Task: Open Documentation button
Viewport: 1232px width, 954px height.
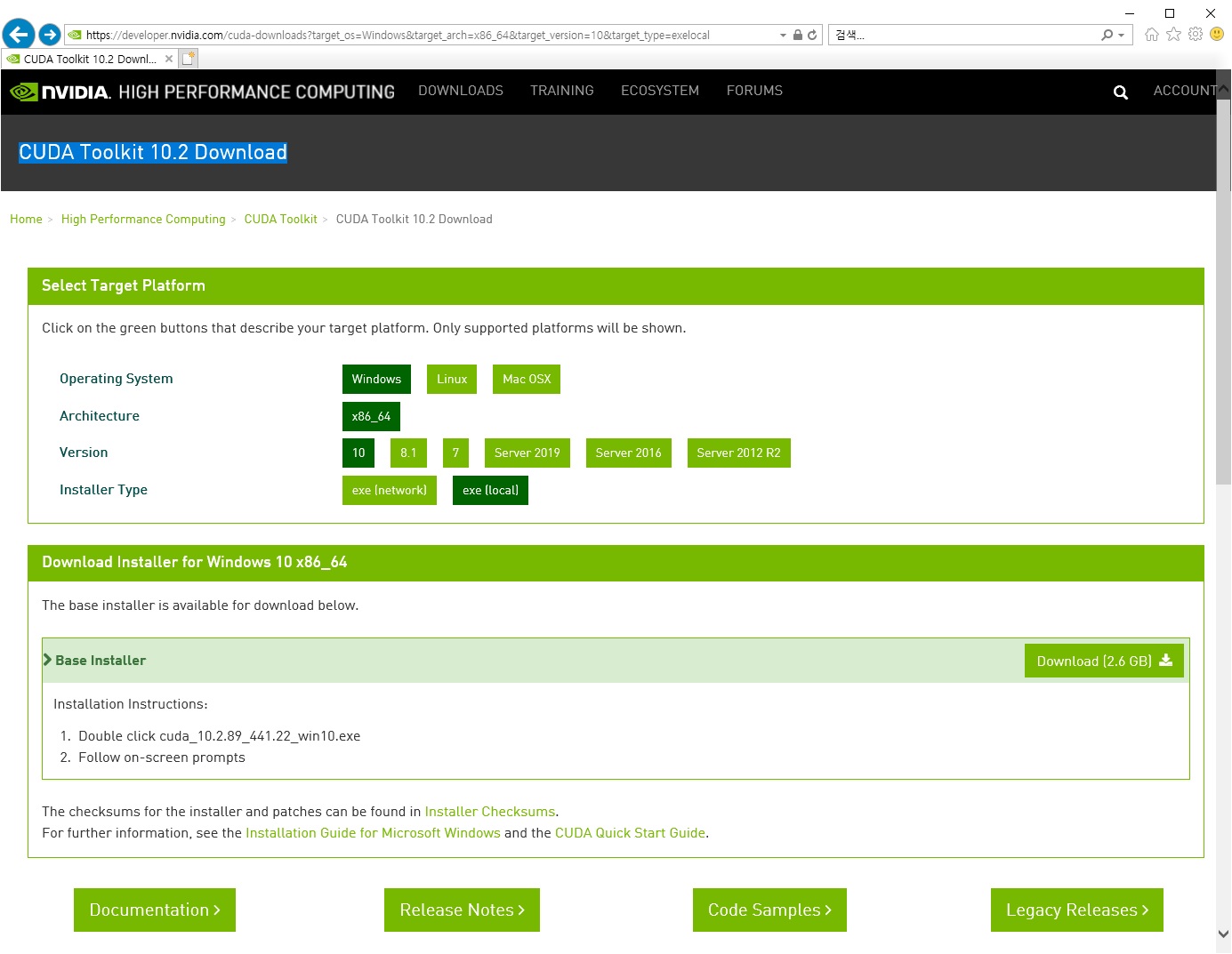Action: pyautogui.click(x=155, y=910)
